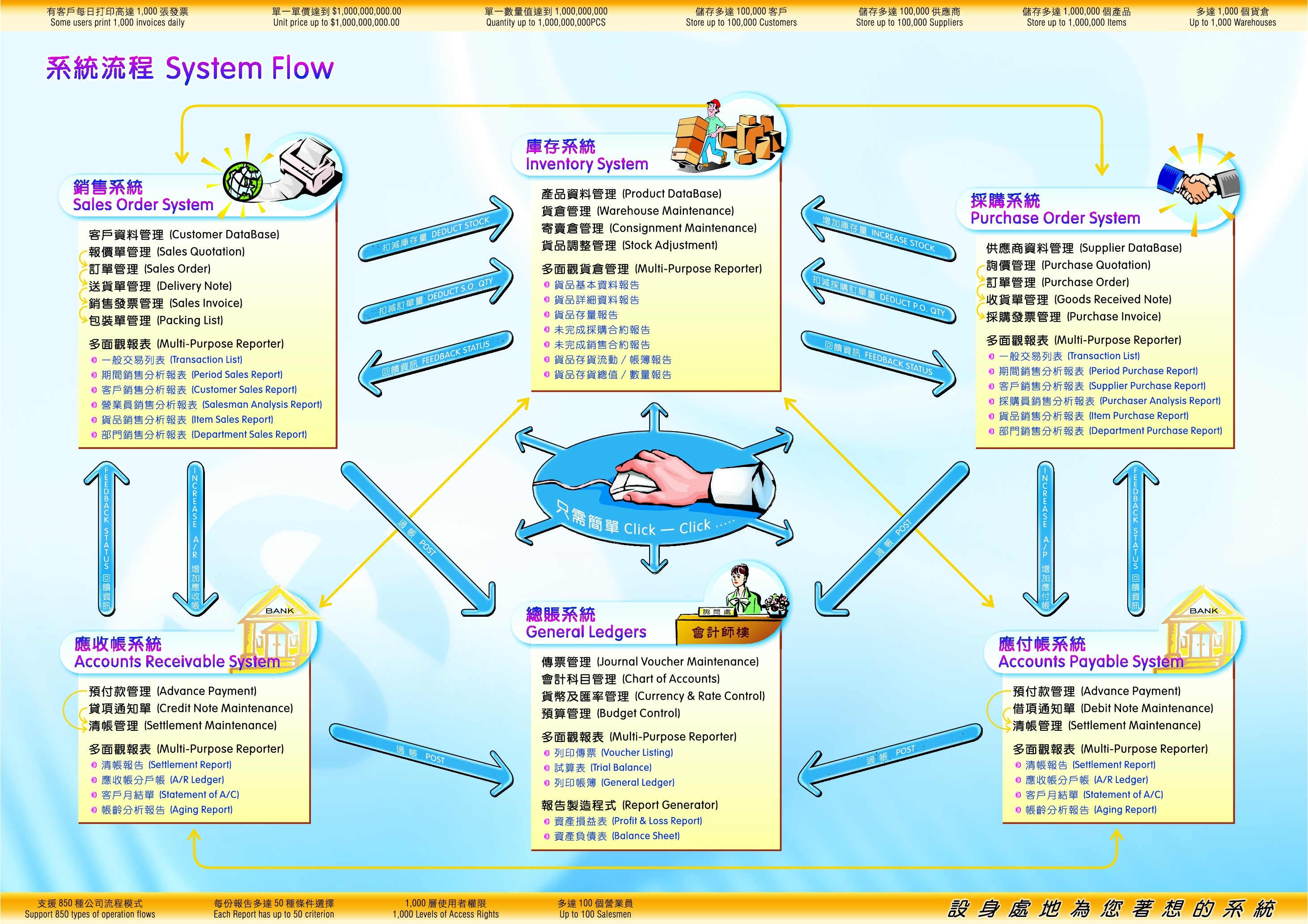Select Purchase Quotation entry

coord(1068,265)
